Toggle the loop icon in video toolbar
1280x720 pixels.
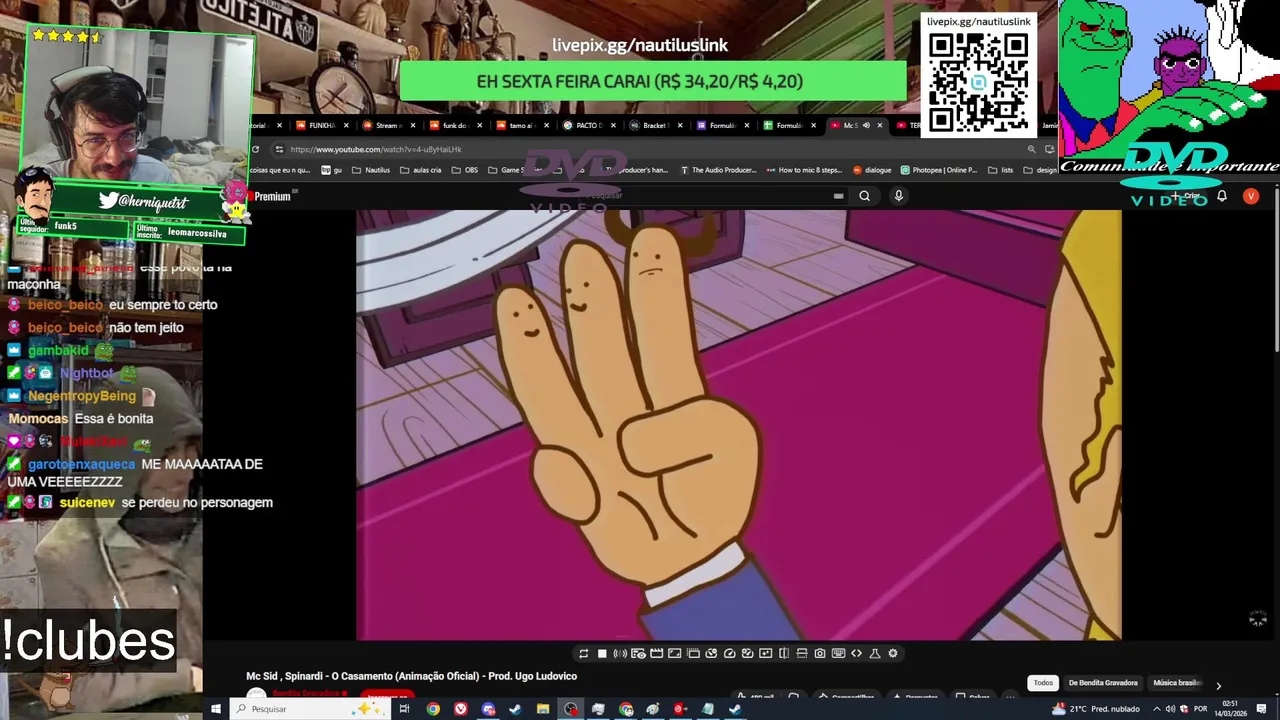[x=584, y=653]
